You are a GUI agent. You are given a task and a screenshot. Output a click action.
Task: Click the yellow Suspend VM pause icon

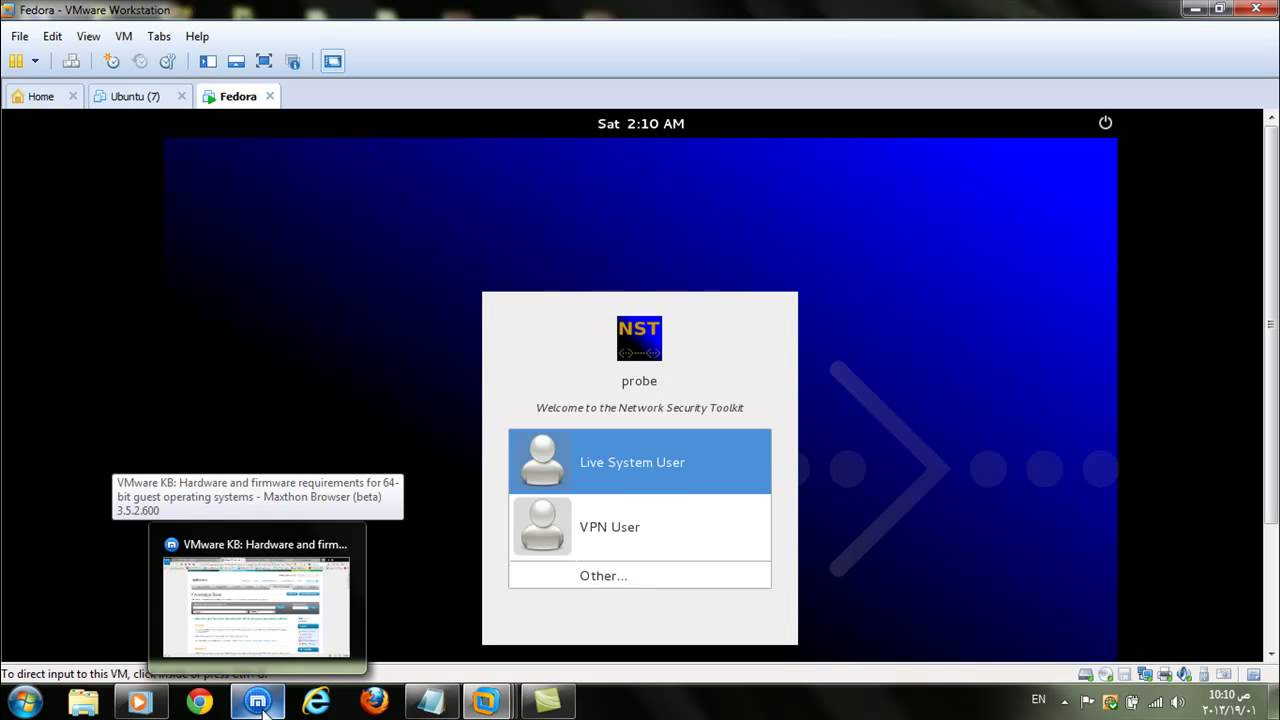15,61
